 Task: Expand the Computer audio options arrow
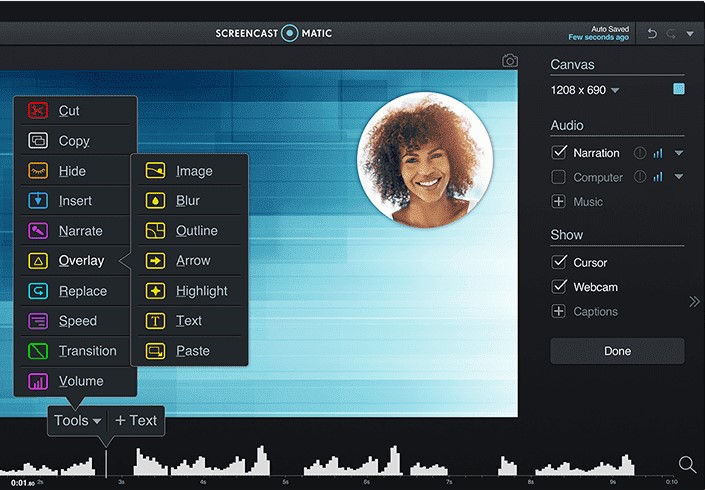coord(679,177)
